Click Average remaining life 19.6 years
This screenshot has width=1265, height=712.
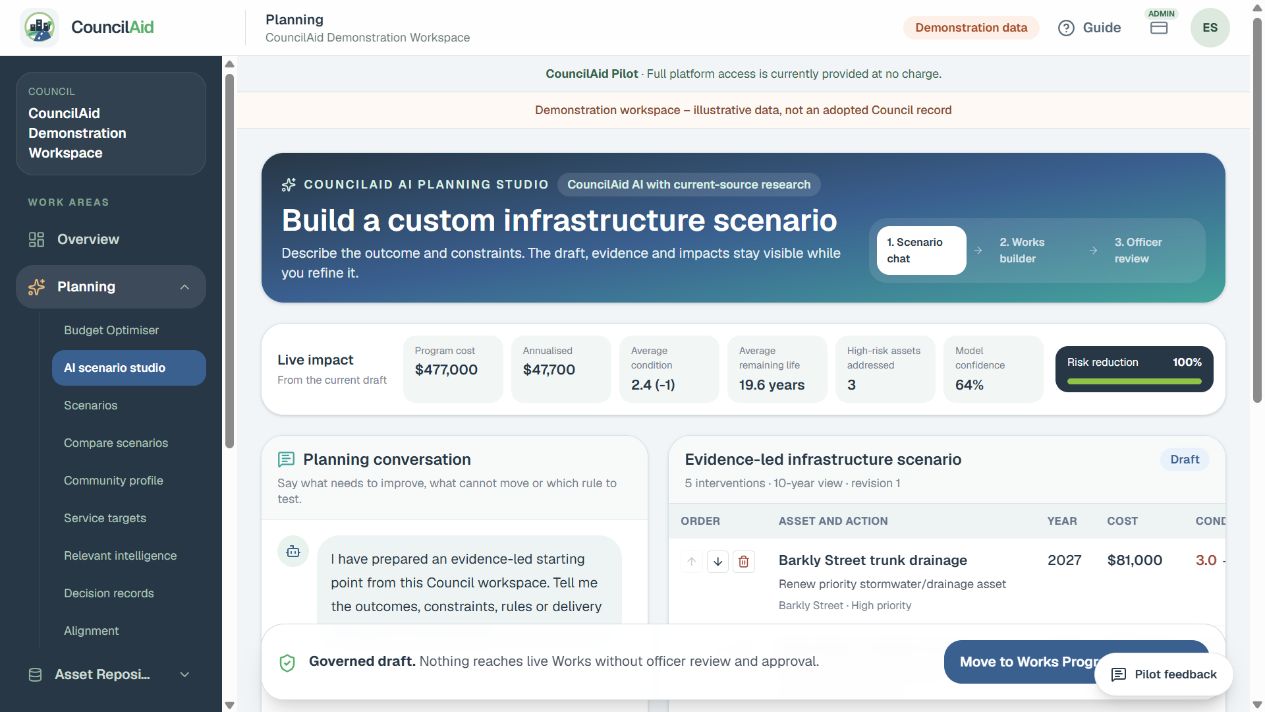click(x=777, y=369)
